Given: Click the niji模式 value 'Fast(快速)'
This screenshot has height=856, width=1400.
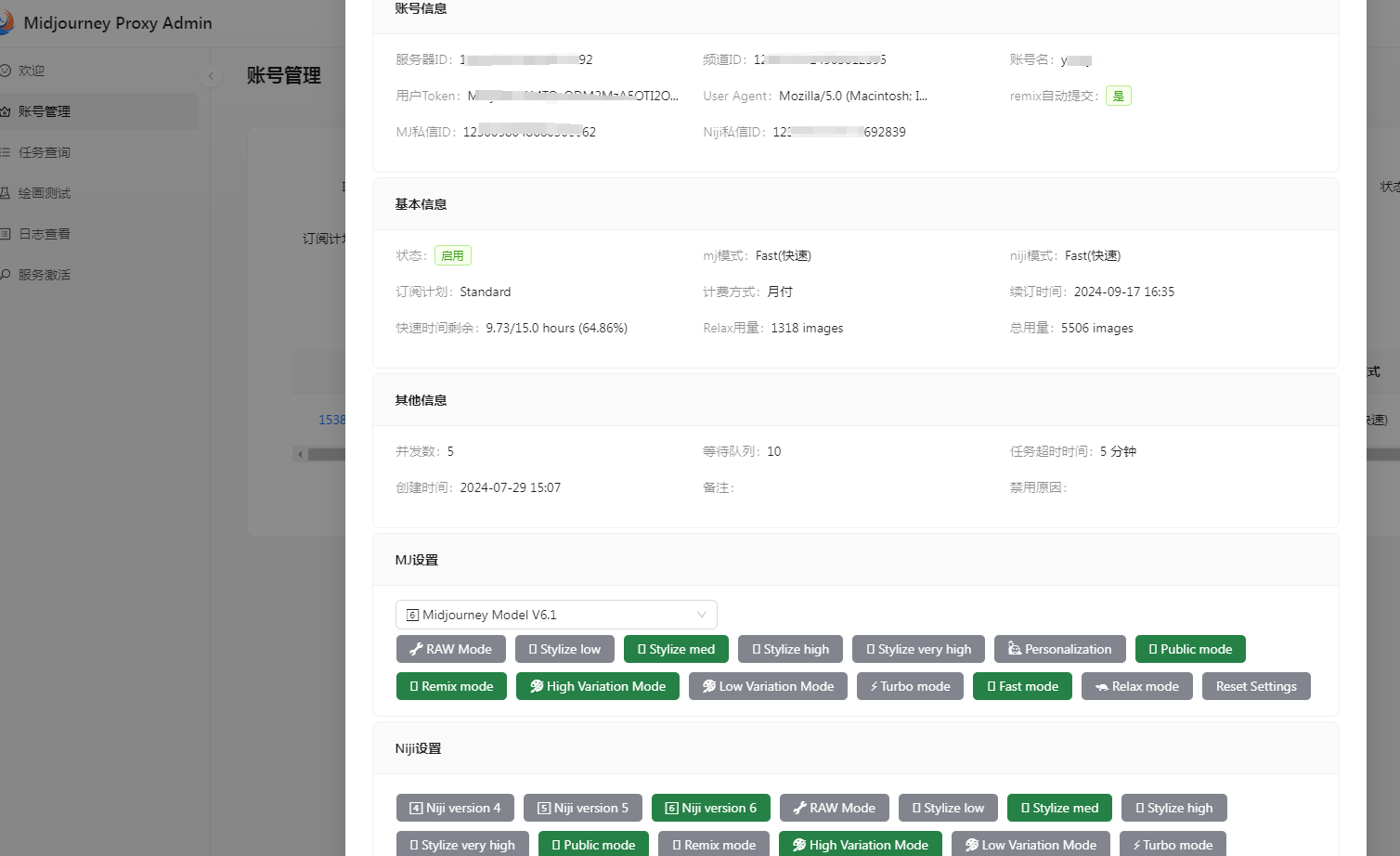Looking at the screenshot, I should 1093,255.
